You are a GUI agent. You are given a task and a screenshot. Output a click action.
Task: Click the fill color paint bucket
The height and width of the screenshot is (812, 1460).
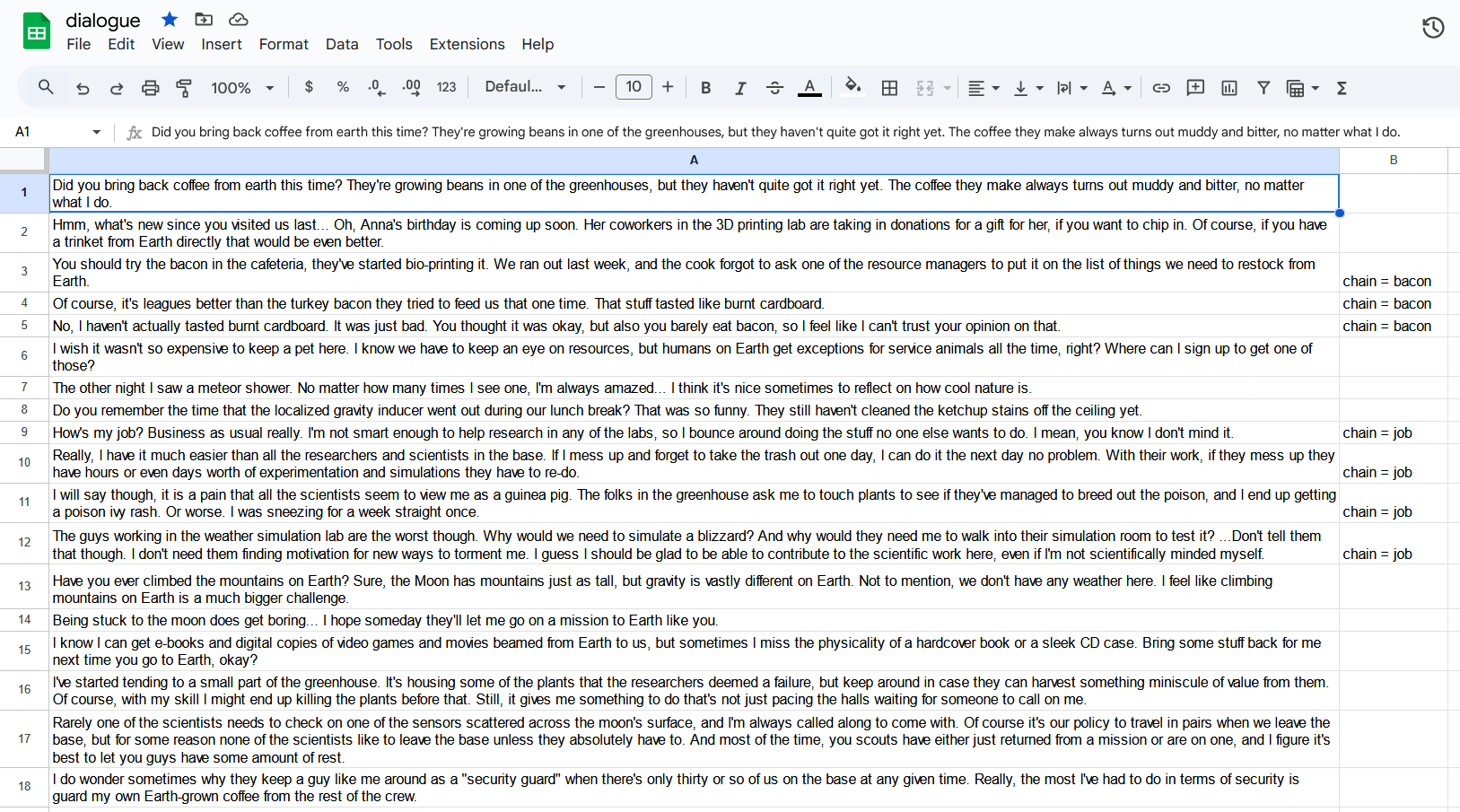click(852, 87)
